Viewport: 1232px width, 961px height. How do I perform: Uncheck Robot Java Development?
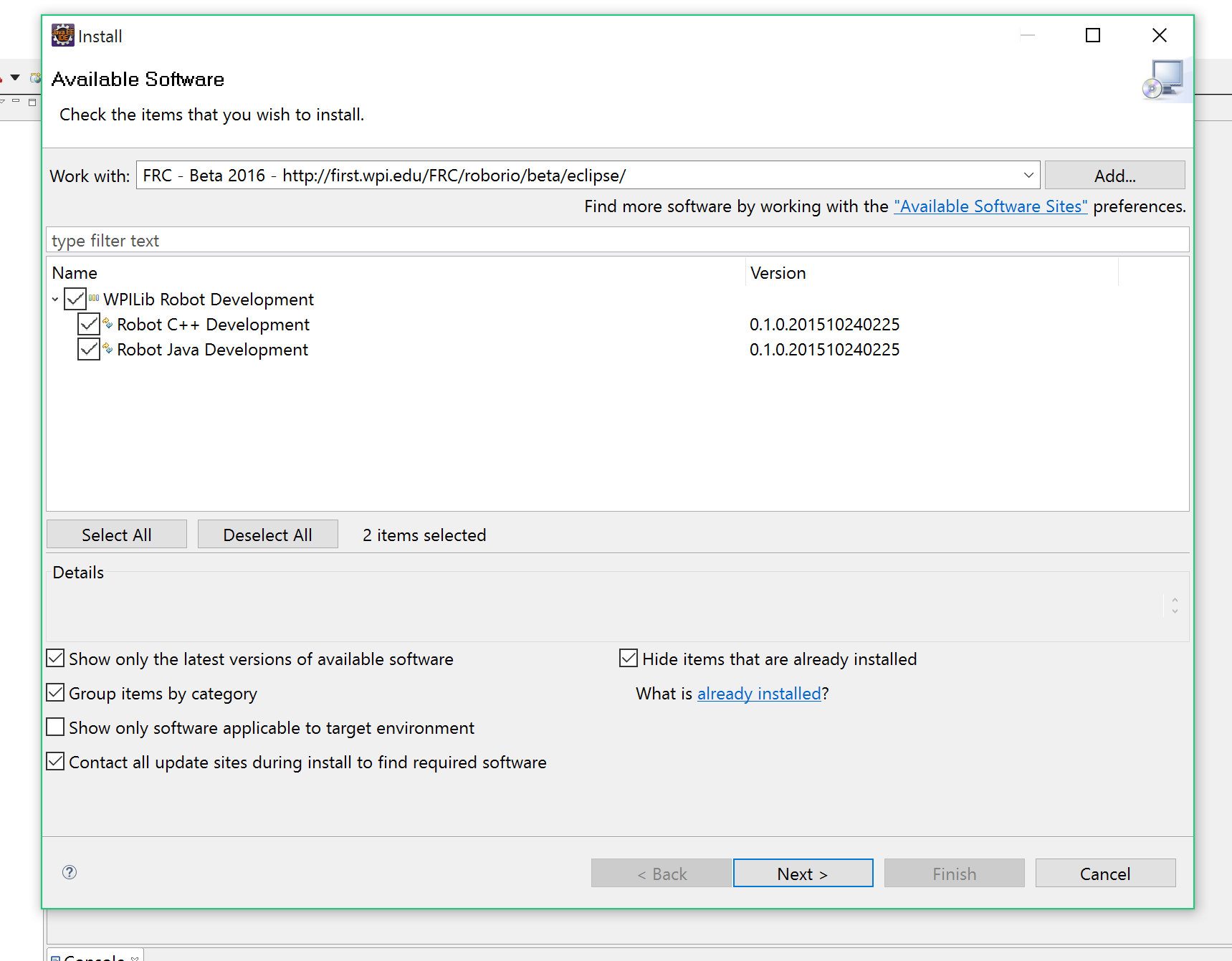89,349
